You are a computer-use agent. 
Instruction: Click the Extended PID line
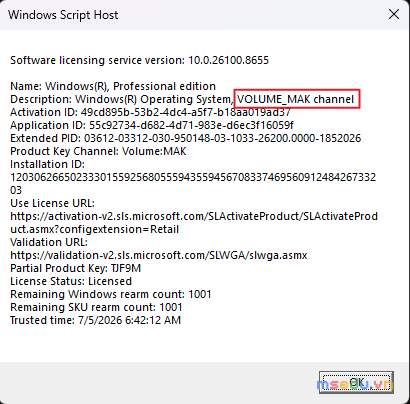[x=186, y=138]
